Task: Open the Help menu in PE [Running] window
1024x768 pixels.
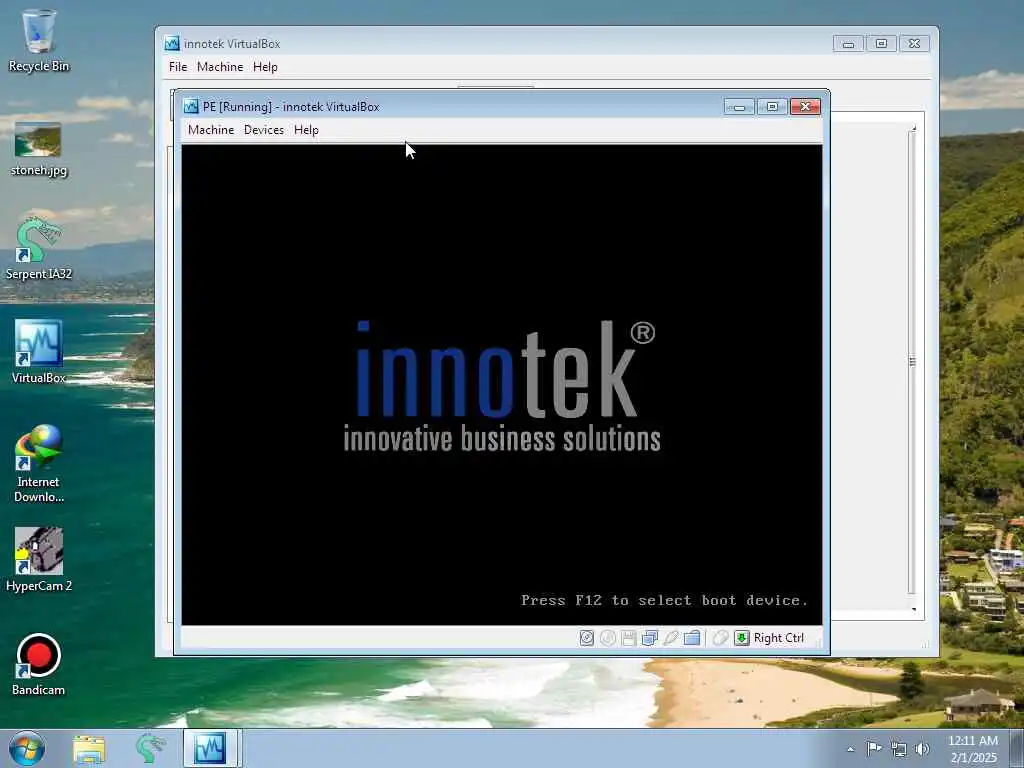Action: 306,130
